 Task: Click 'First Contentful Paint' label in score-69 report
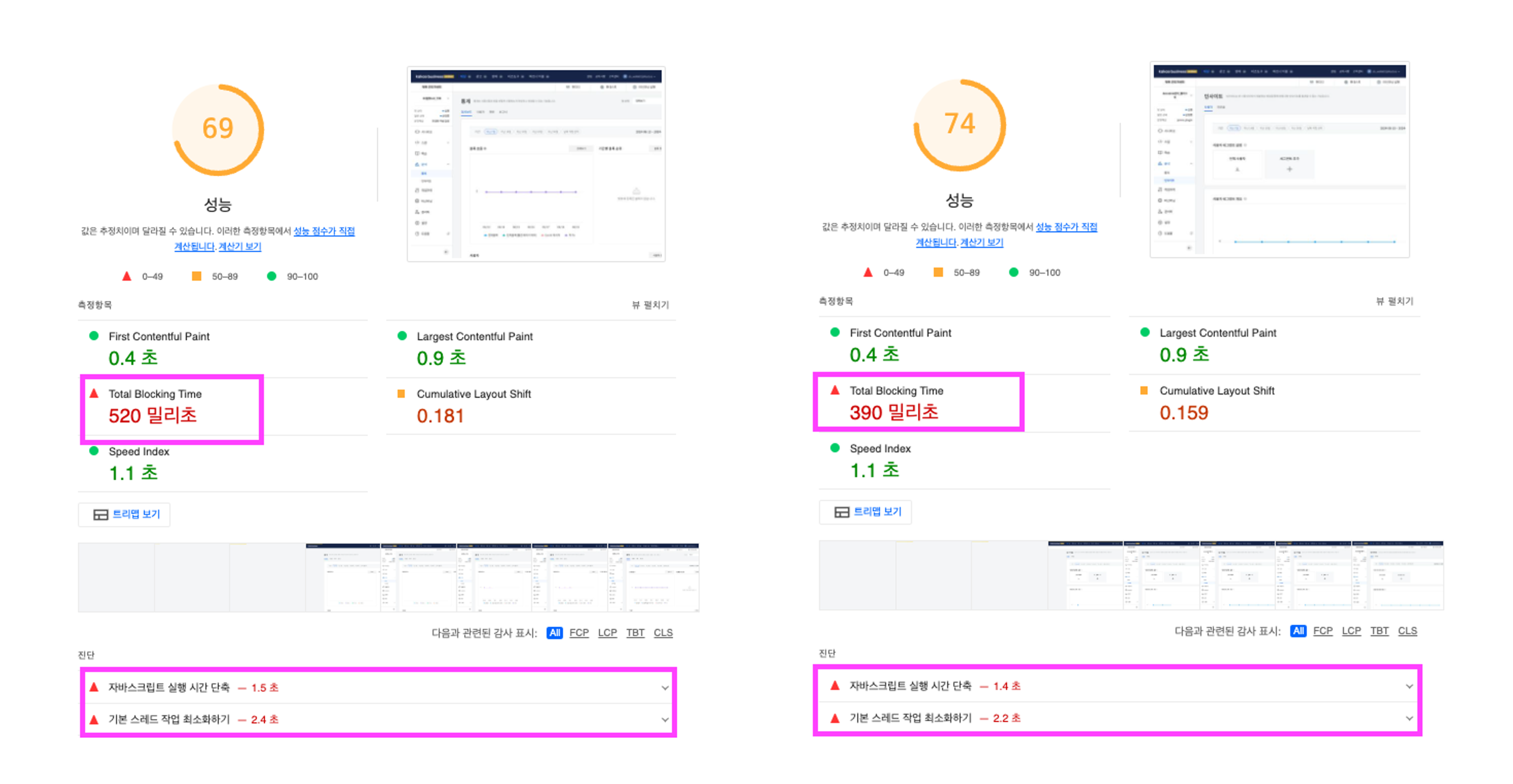159,336
